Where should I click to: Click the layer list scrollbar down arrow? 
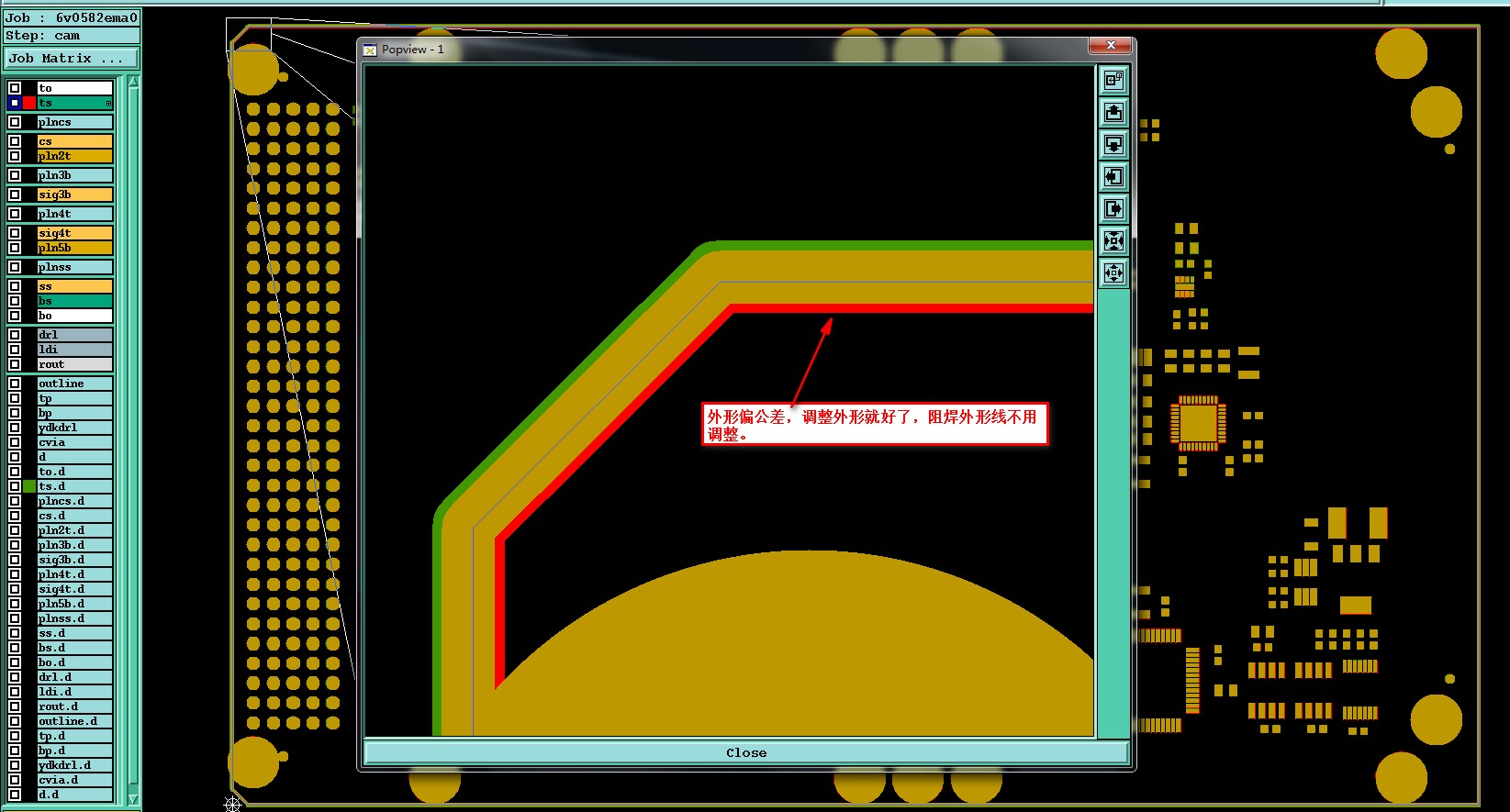coord(133,798)
